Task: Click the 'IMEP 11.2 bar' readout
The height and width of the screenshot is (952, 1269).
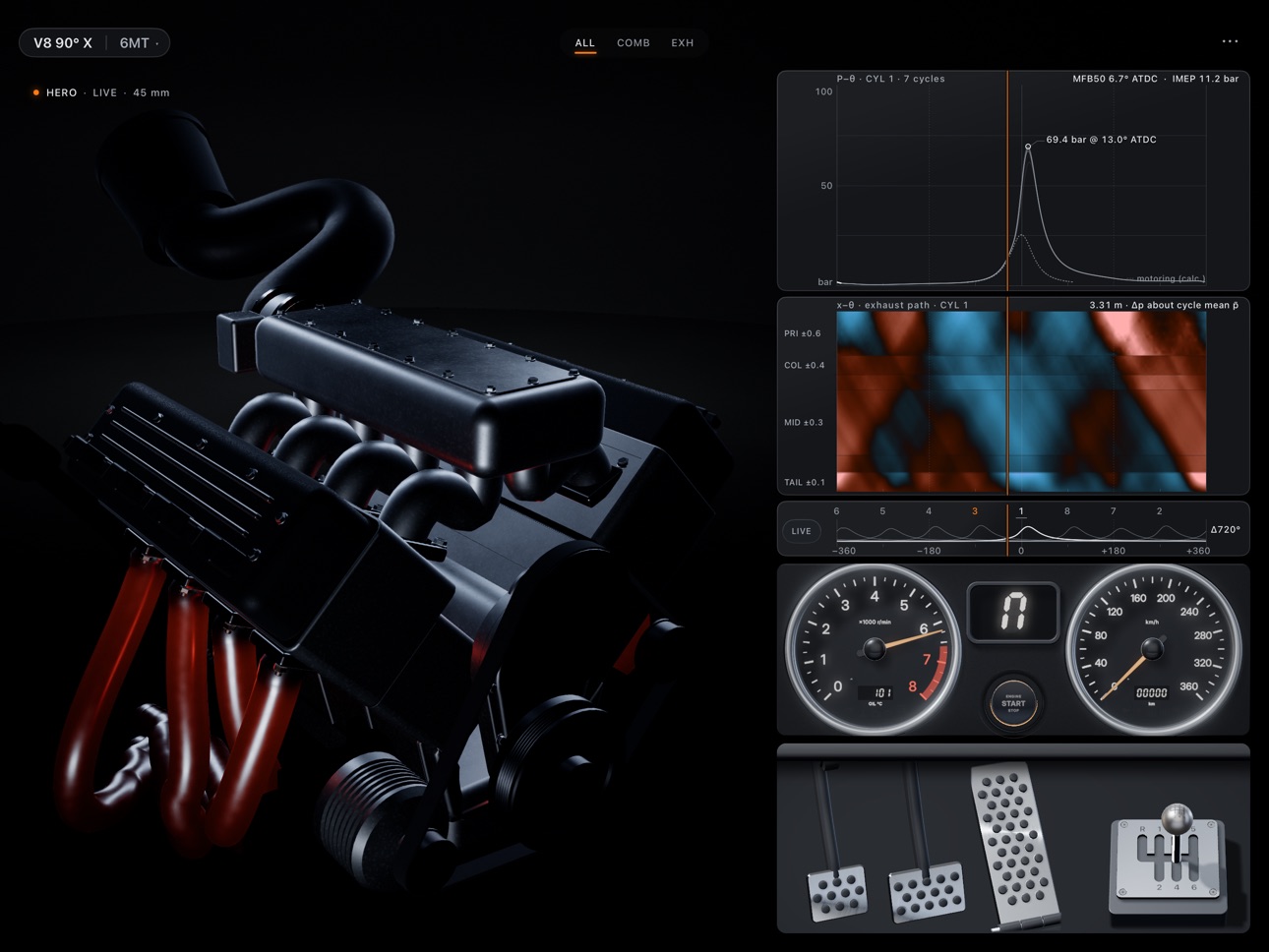Action: click(1205, 79)
